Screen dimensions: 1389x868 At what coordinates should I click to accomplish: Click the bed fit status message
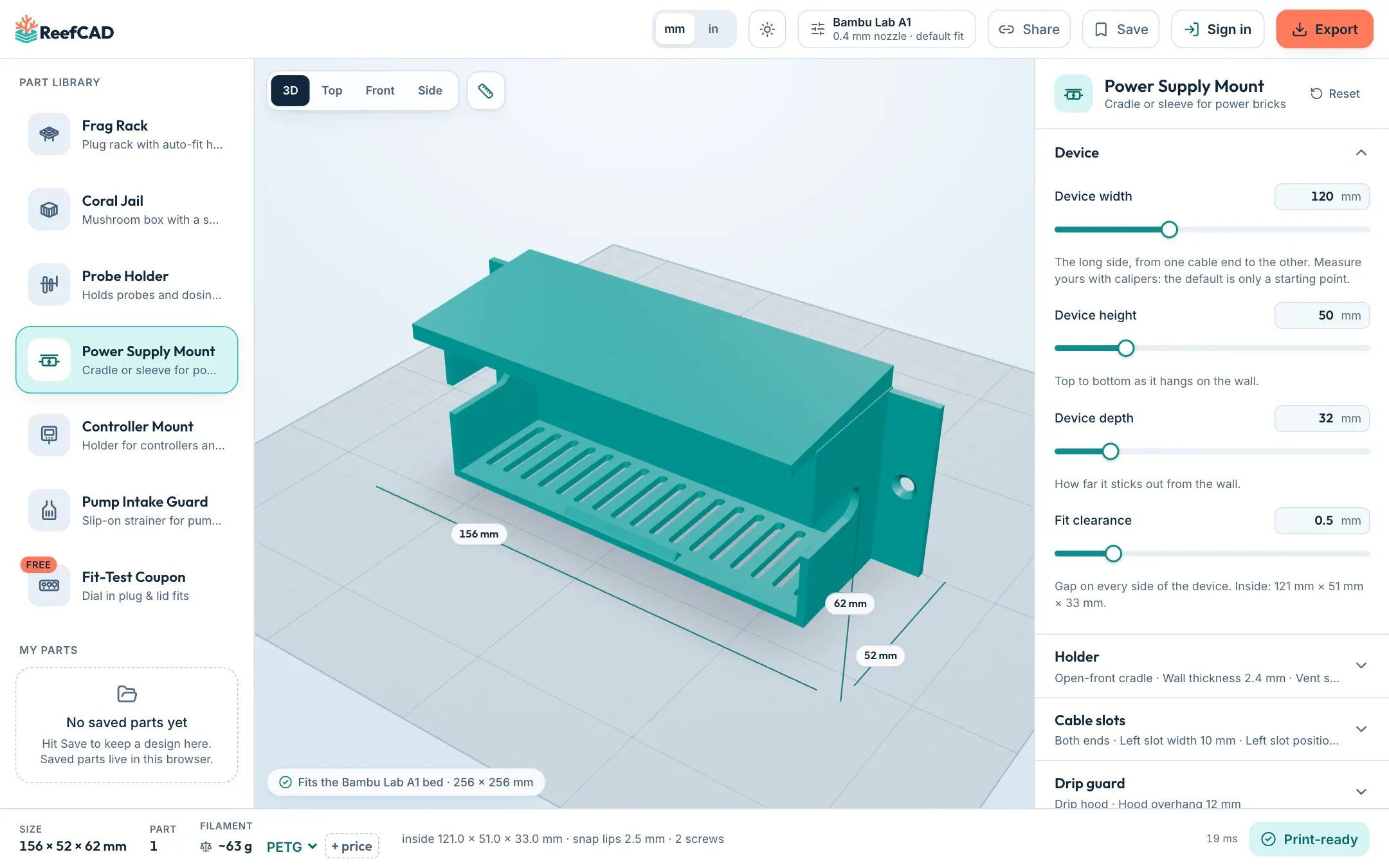click(x=406, y=782)
